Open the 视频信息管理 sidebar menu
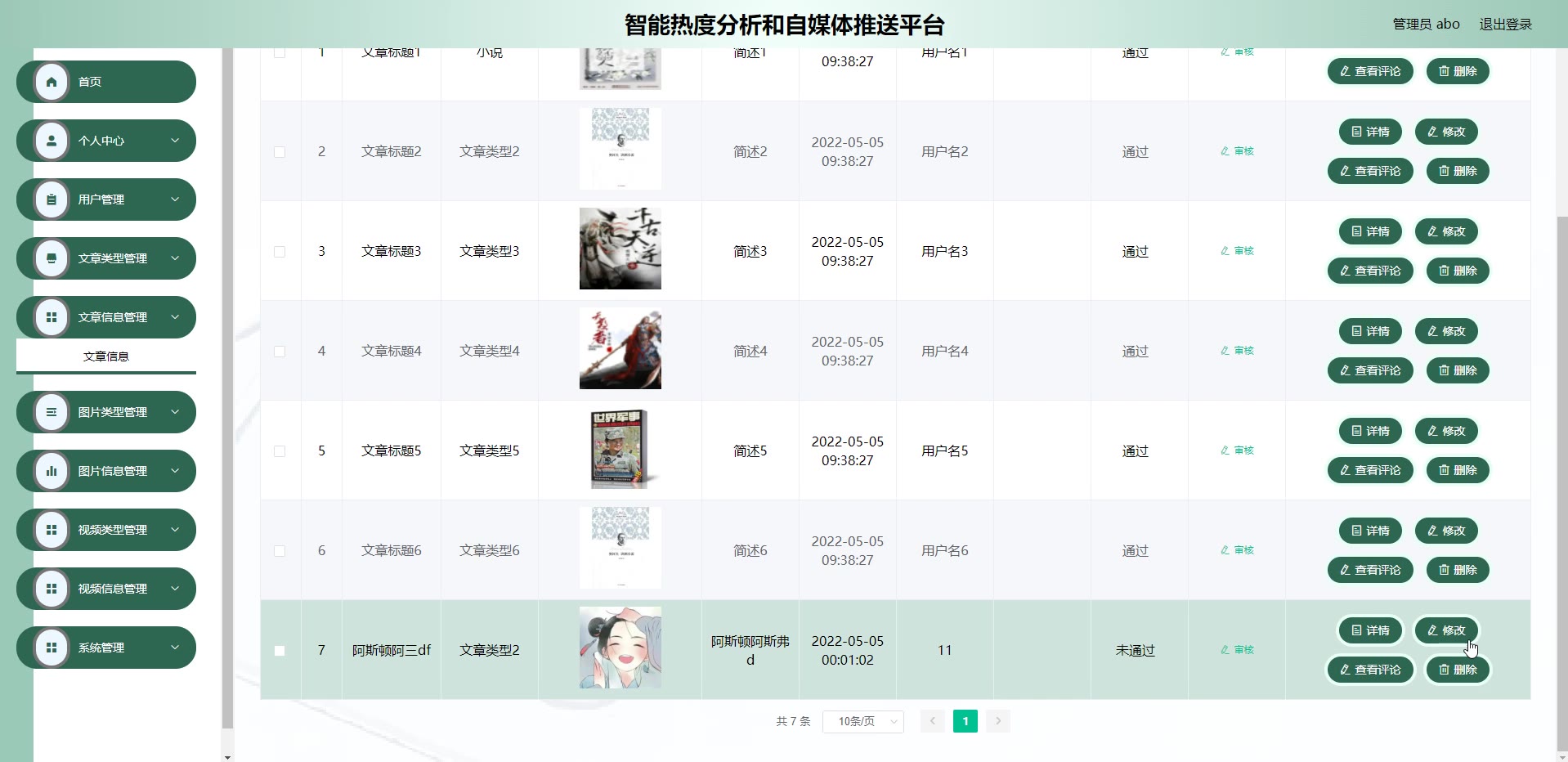Image resolution: width=1568 pixels, height=762 pixels. click(106, 589)
